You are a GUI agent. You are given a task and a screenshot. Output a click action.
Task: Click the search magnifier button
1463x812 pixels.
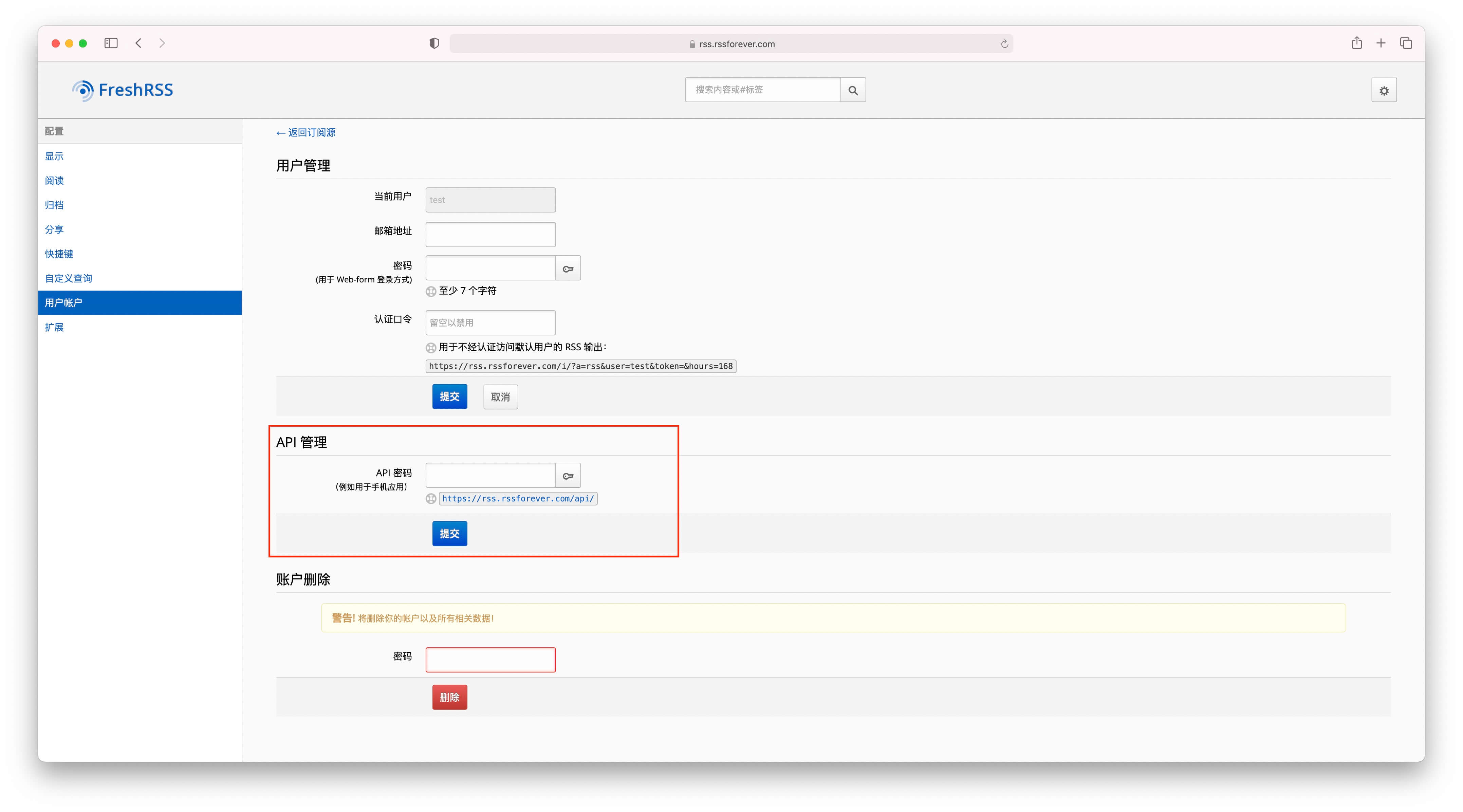pyautogui.click(x=852, y=90)
